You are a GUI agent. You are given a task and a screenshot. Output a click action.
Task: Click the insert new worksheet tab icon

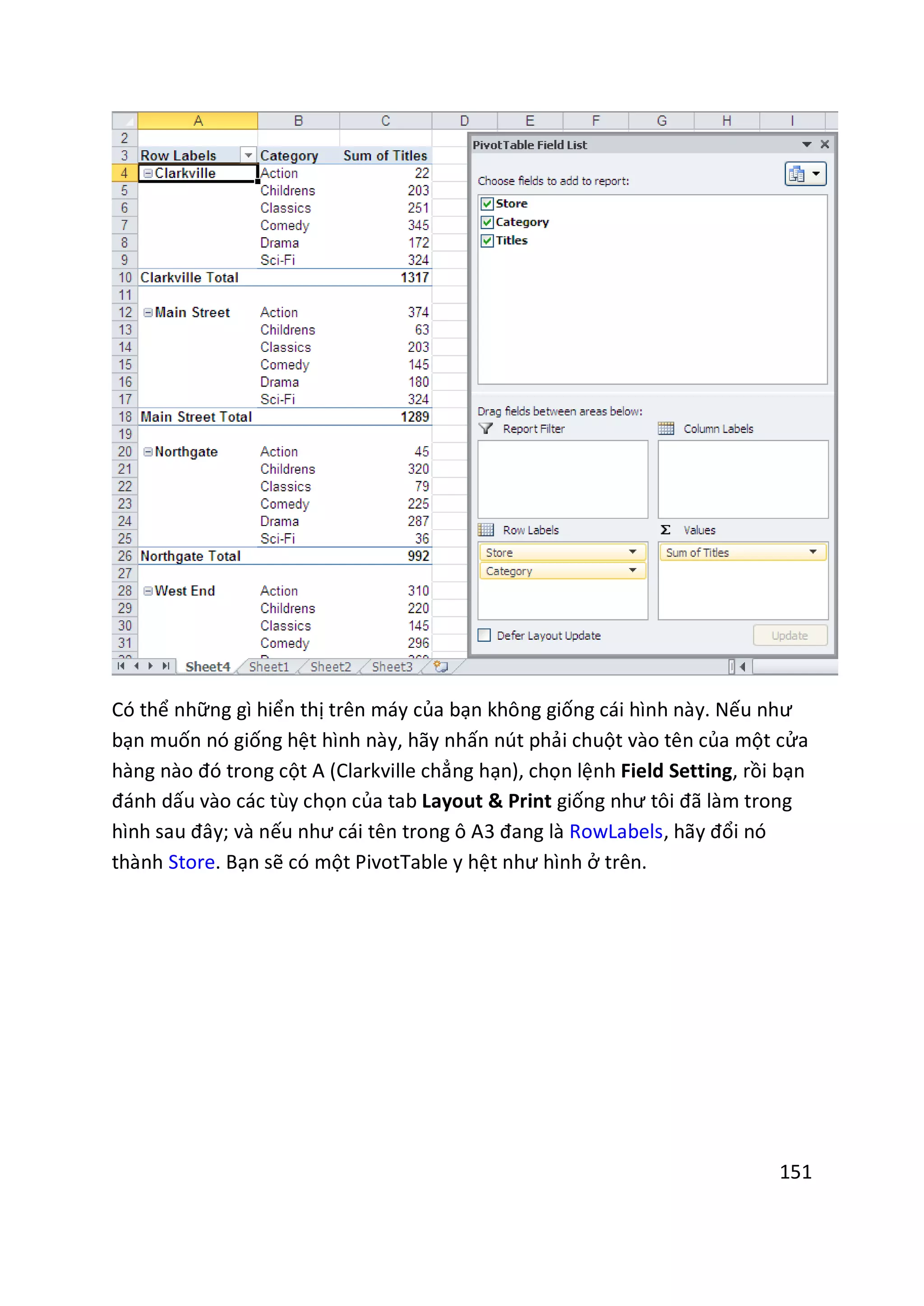pyautogui.click(x=440, y=666)
